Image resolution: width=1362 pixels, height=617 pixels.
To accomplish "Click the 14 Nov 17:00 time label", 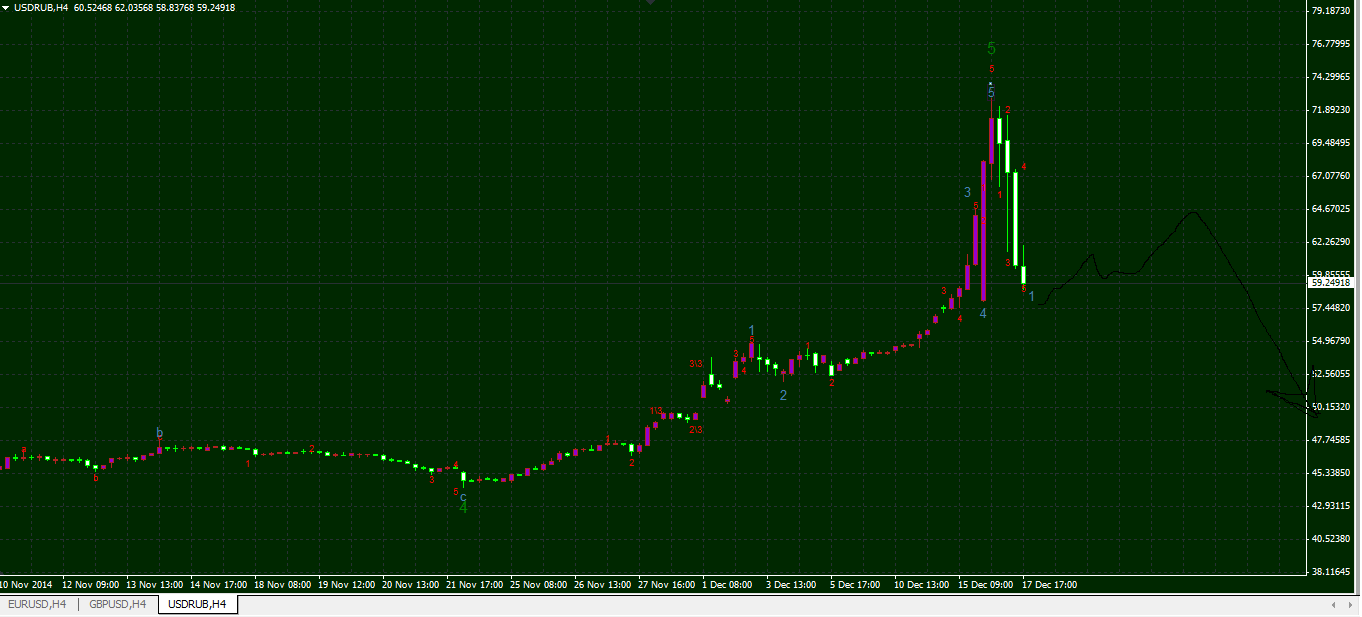I will [x=218, y=584].
